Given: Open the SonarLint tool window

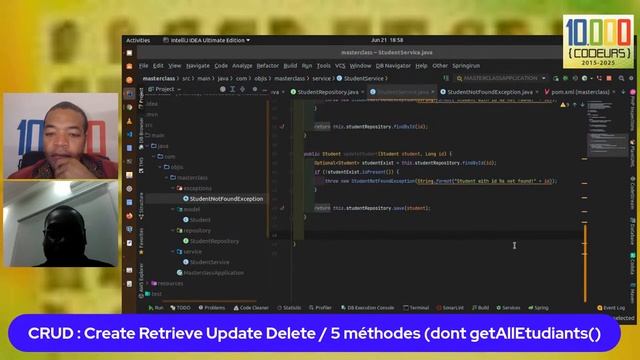Looking at the screenshot, I should (450, 308).
